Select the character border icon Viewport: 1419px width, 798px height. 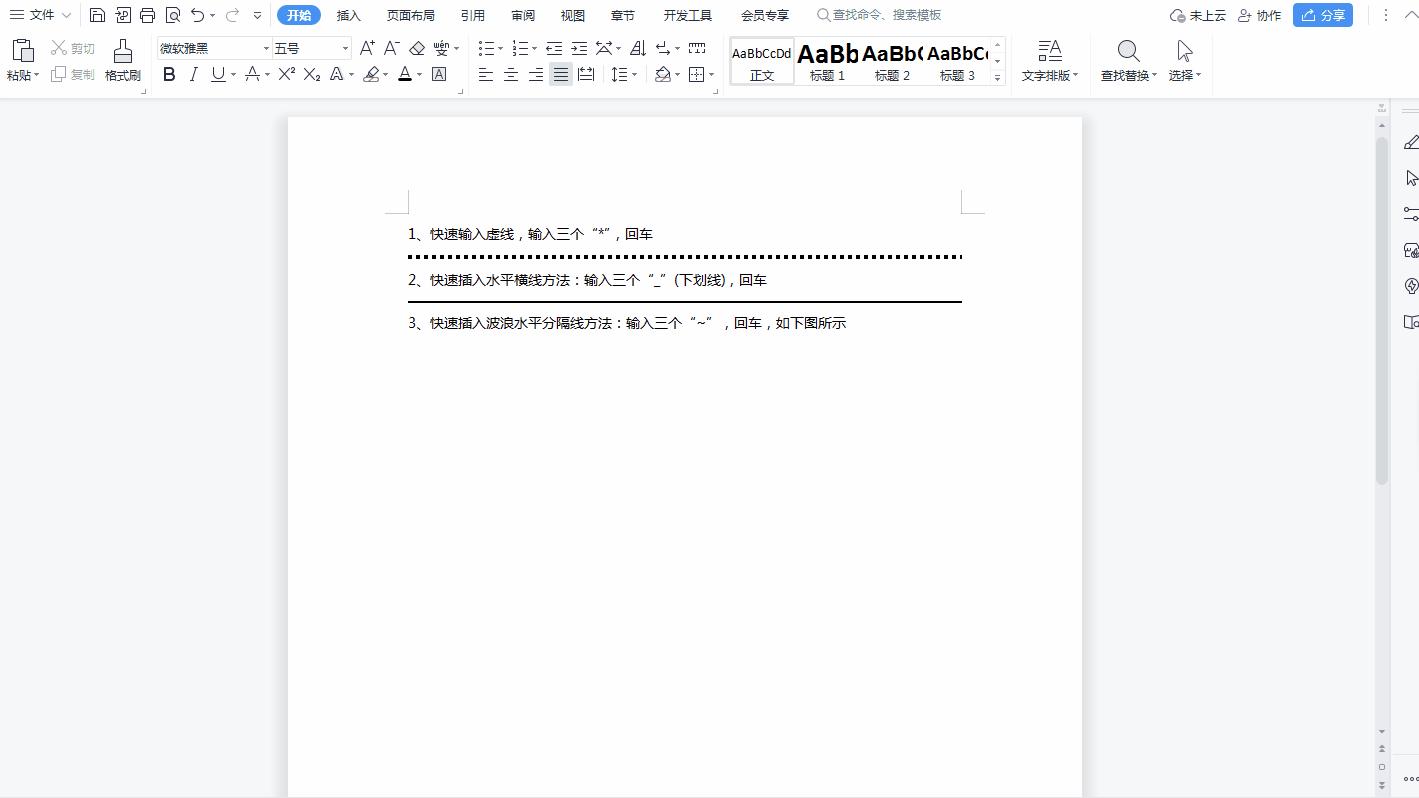click(x=438, y=73)
